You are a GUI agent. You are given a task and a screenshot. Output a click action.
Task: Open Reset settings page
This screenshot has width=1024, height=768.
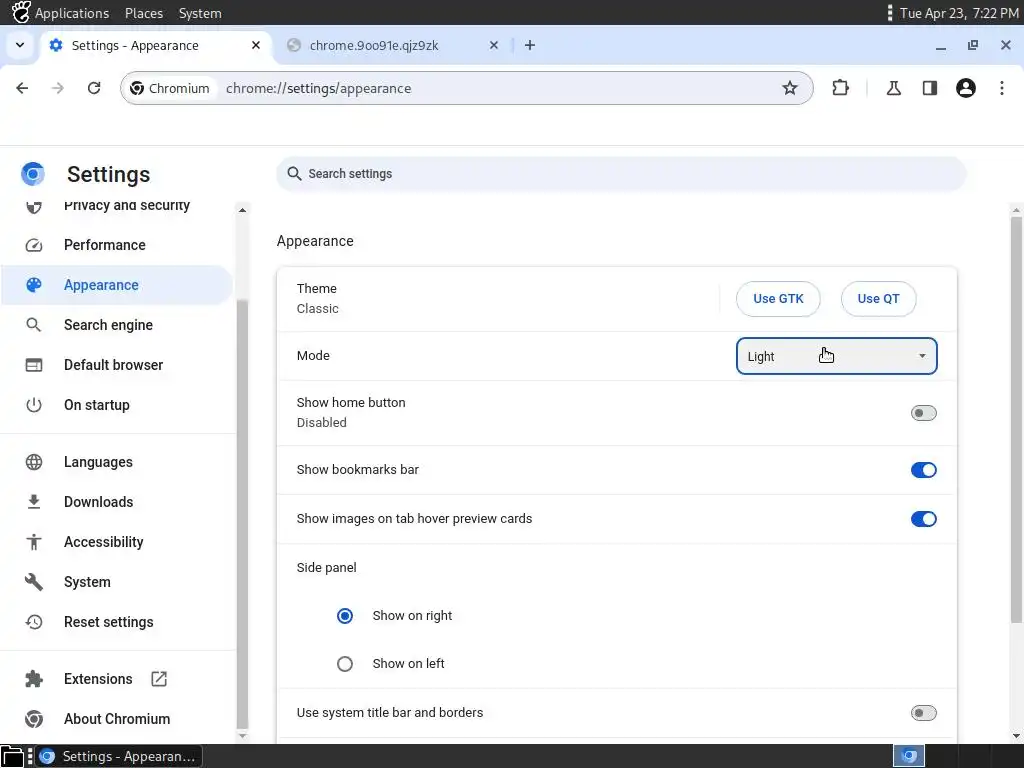[x=118, y=622]
